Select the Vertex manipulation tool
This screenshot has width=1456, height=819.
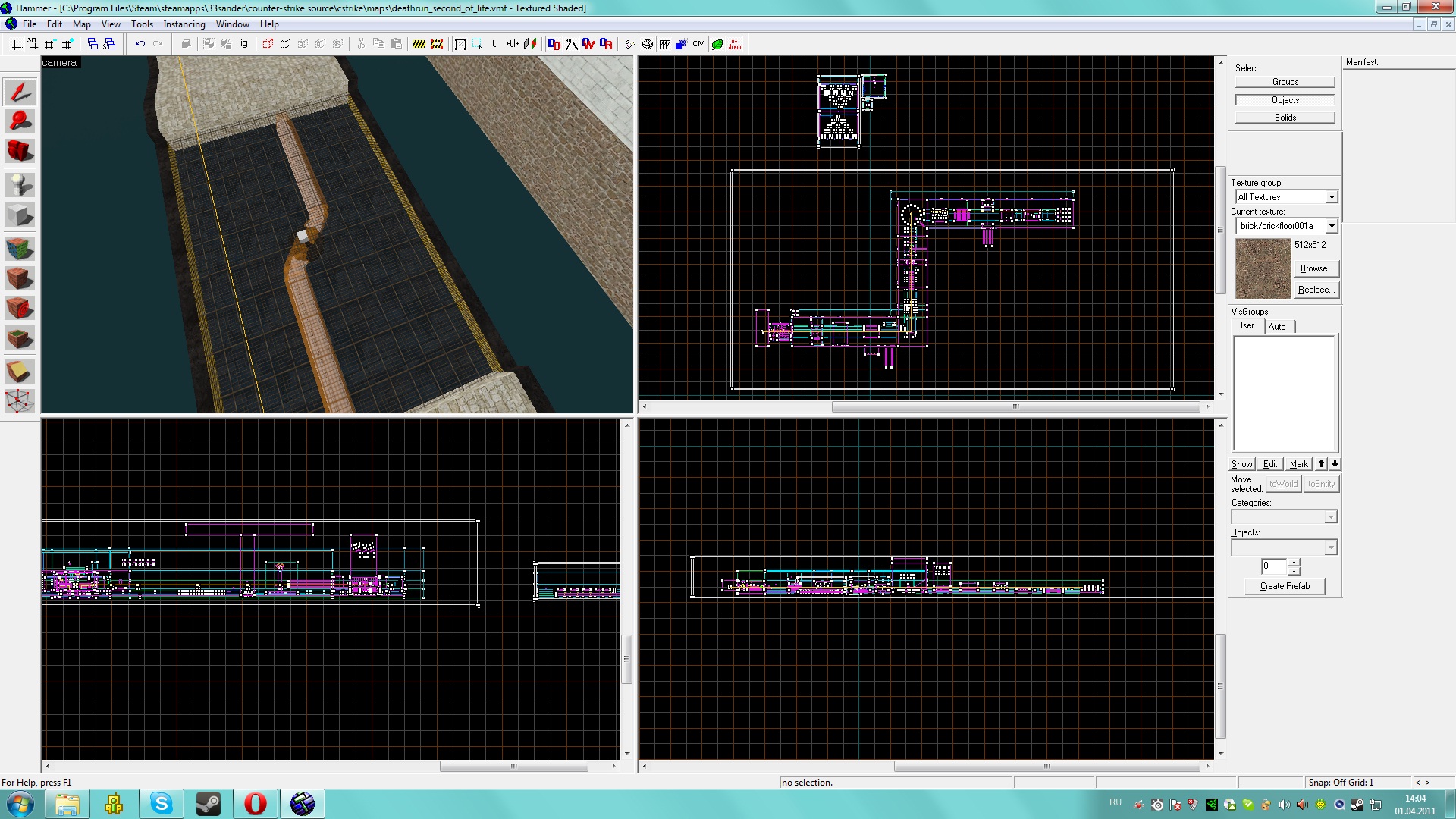click(20, 401)
